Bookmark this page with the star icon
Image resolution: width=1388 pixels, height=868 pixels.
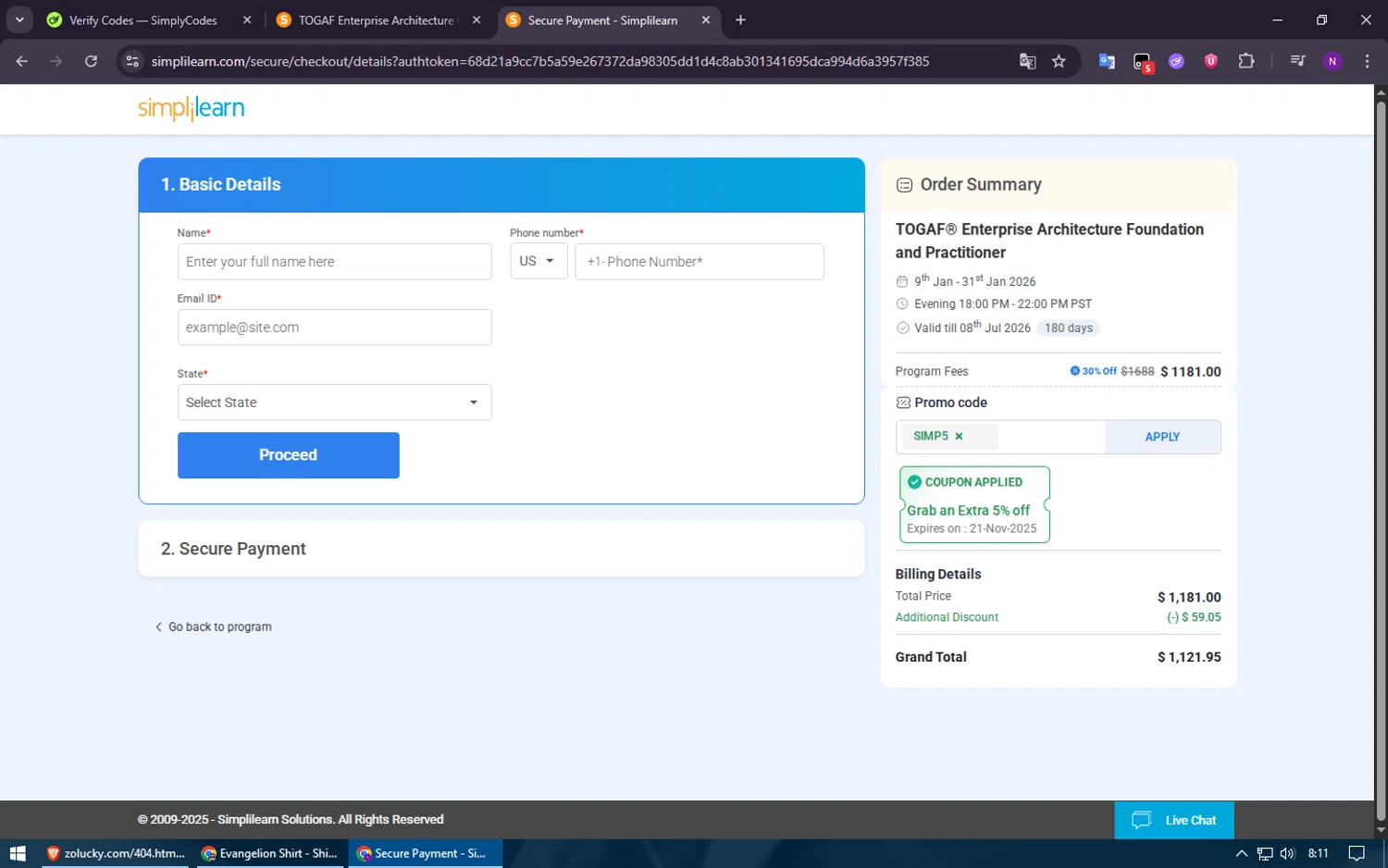coord(1059,61)
